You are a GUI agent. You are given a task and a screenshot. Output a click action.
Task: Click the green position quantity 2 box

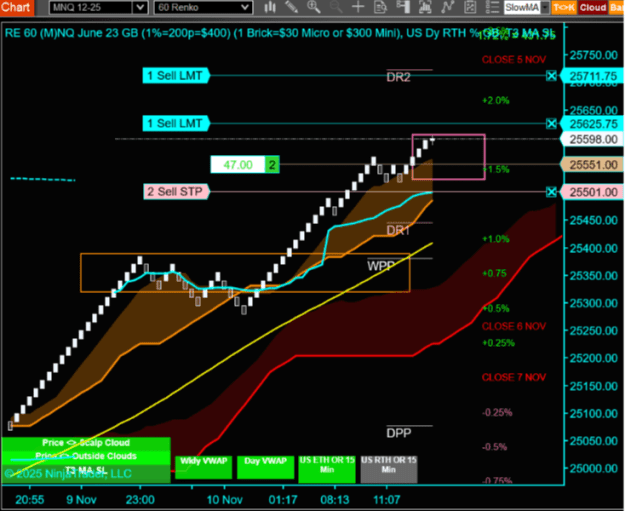(x=272, y=165)
